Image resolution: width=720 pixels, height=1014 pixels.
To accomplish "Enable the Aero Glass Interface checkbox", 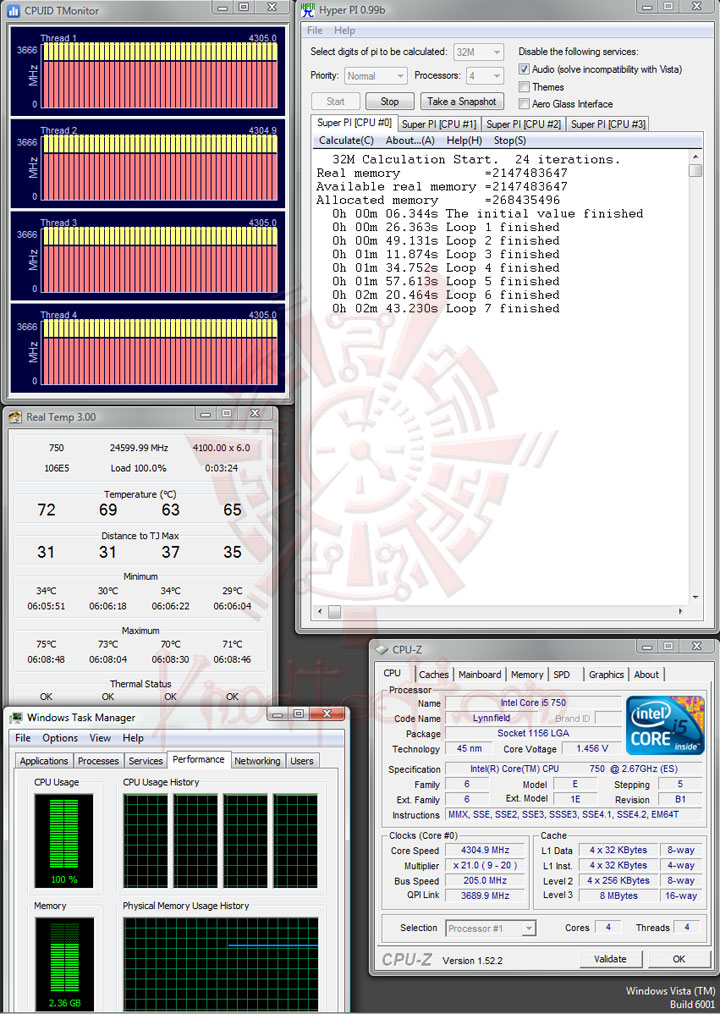I will [x=524, y=103].
